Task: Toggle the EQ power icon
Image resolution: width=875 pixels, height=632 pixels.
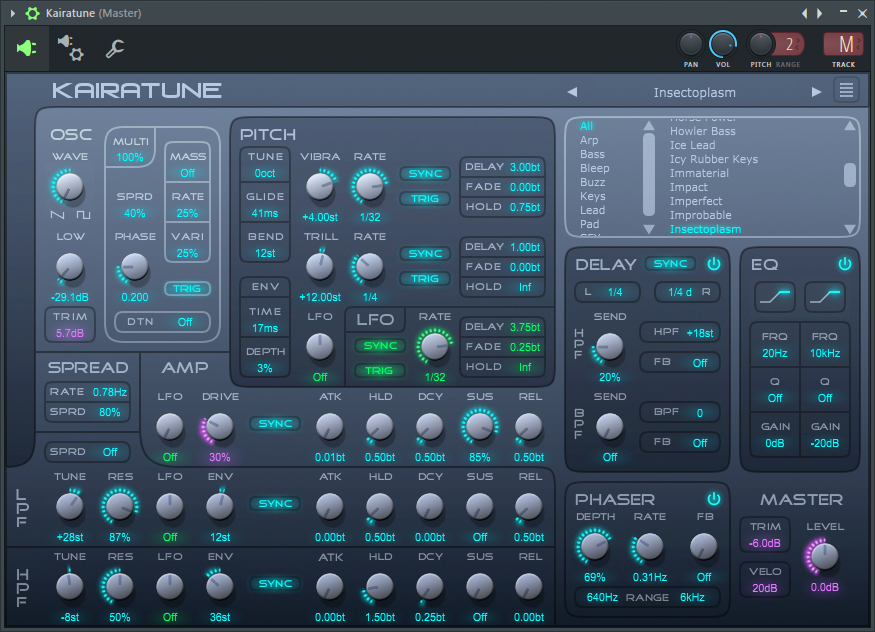Action: pos(844,264)
